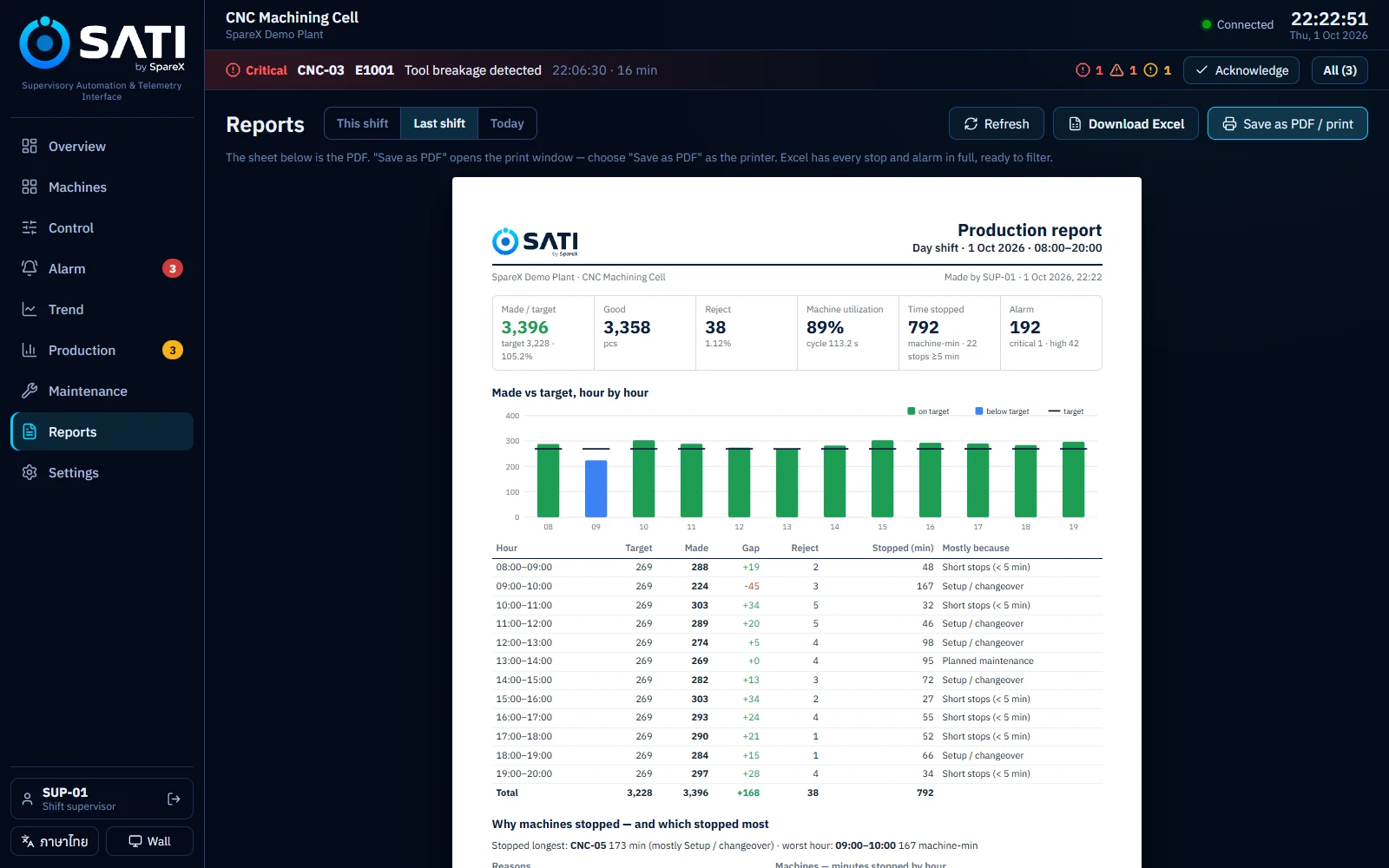Screen dimensions: 1389x868
Task: Click the E1001 alarm code
Action: click(374, 70)
